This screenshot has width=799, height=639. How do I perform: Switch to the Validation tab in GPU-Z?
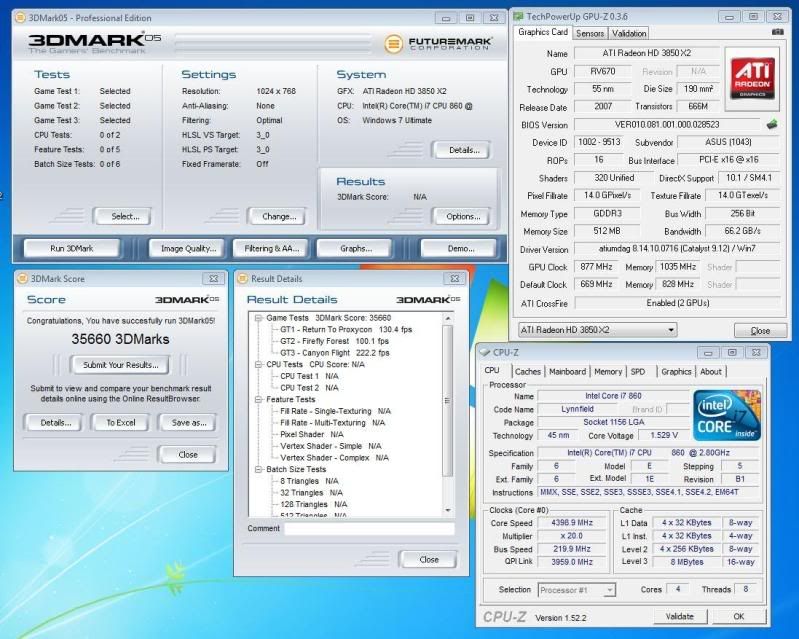pyautogui.click(x=629, y=34)
